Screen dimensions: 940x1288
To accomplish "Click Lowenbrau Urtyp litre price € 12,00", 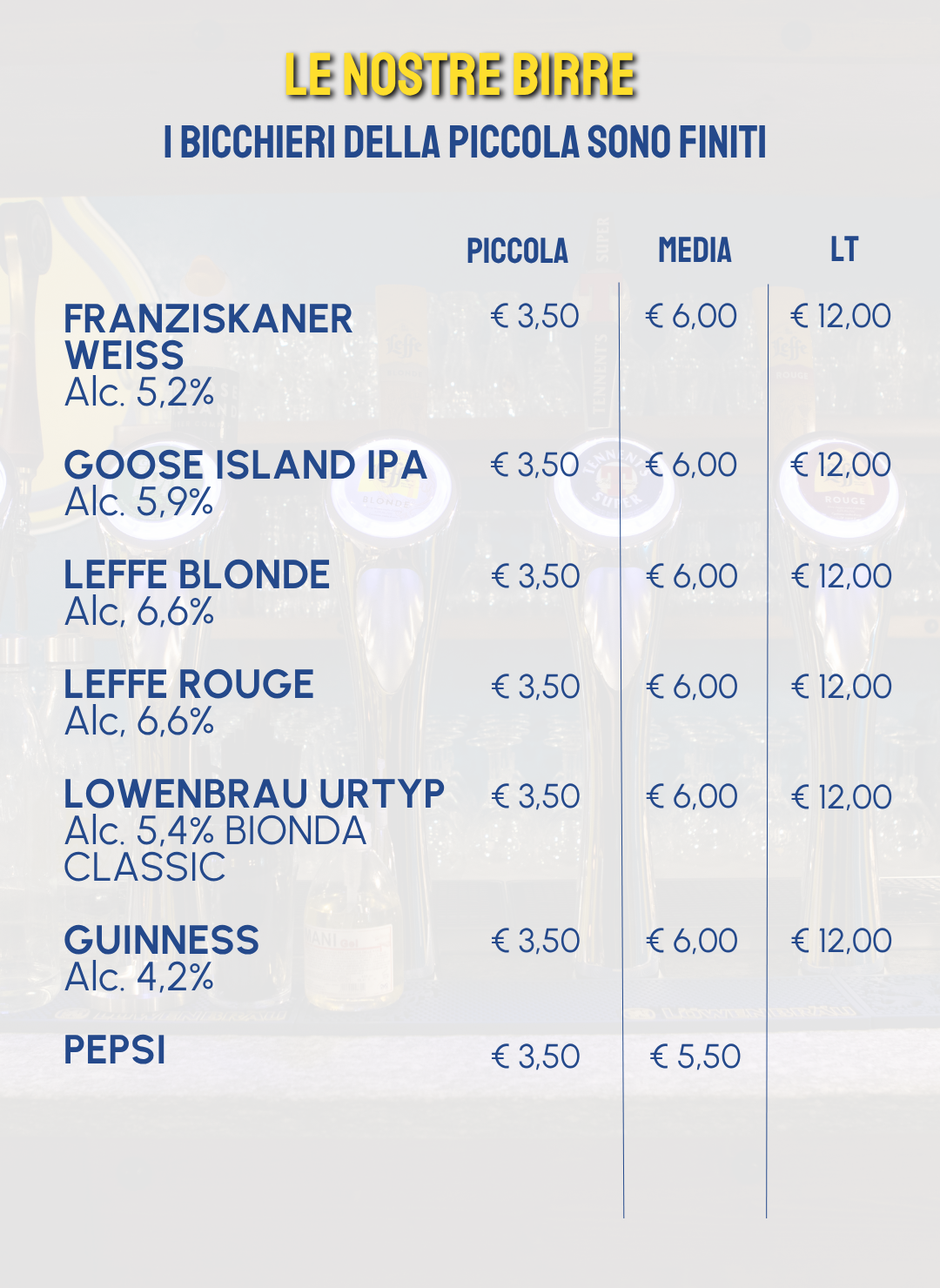I will [x=841, y=796].
